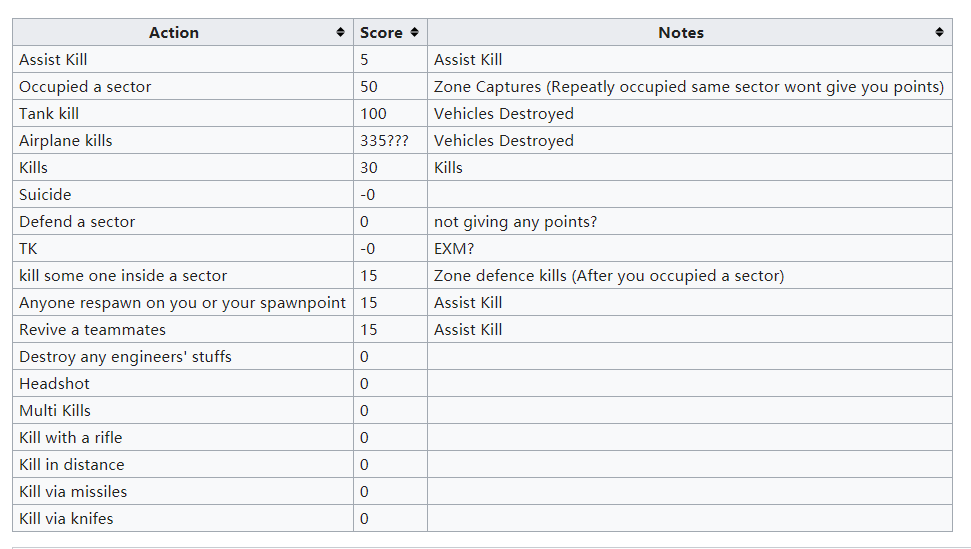Click the "Kill via knifes" row label

click(66, 519)
